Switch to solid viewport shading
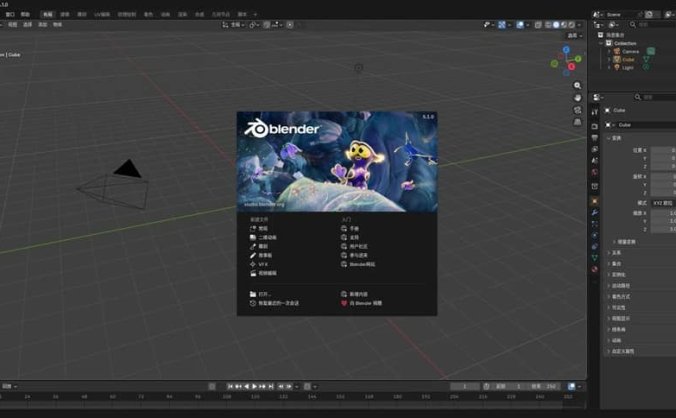The image size is (676, 418). (x=556, y=25)
